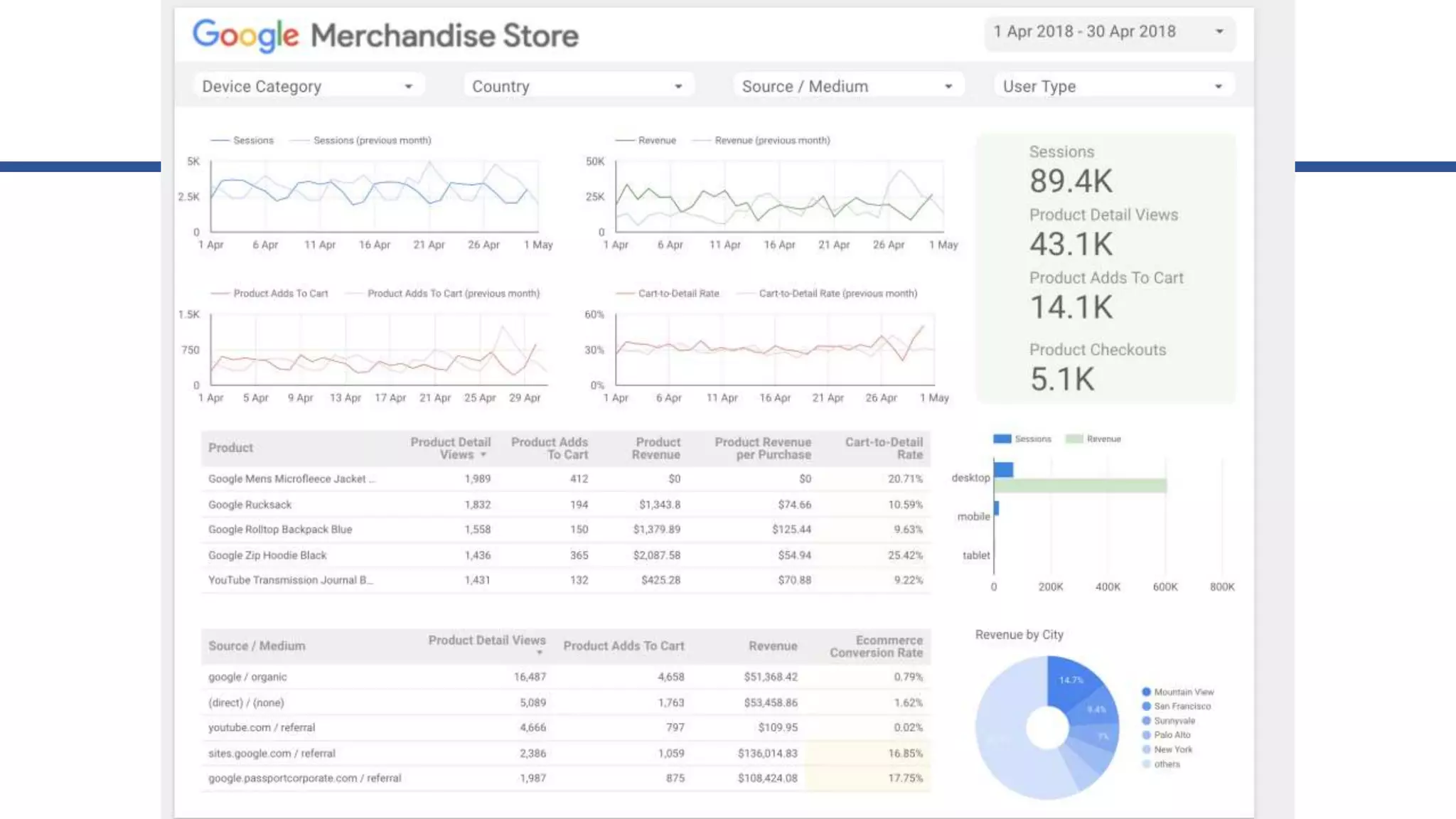Image resolution: width=1456 pixels, height=819 pixels.
Task: Select San Francisco legend dot
Action: tap(1146, 706)
